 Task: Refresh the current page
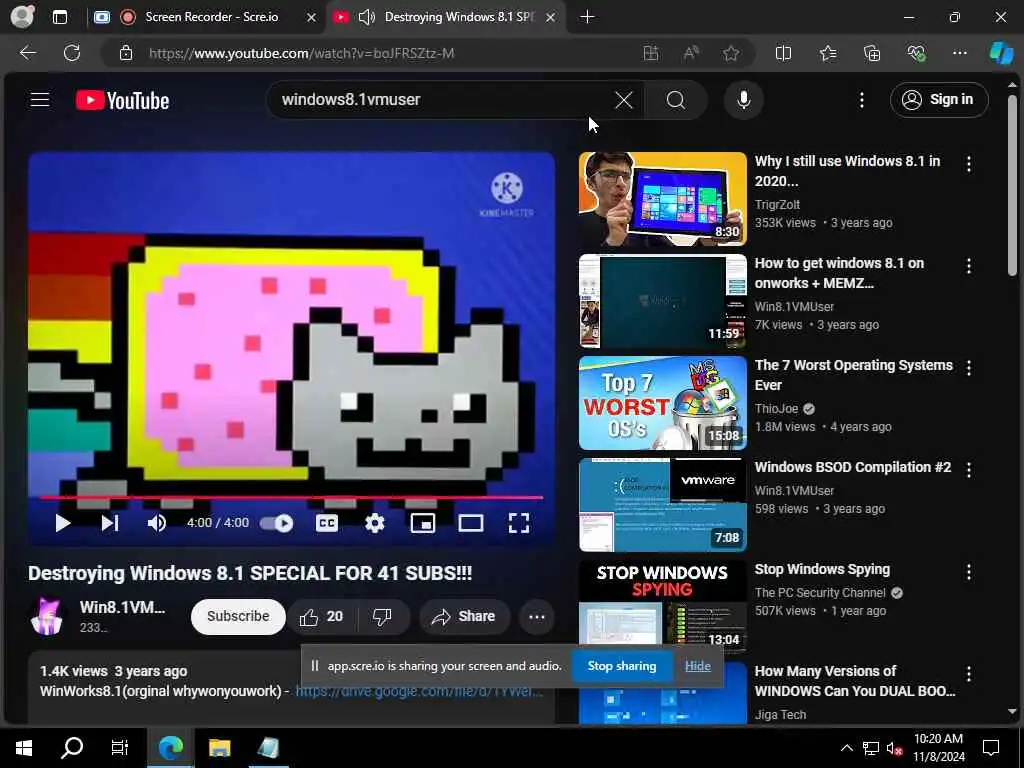tap(72, 53)
